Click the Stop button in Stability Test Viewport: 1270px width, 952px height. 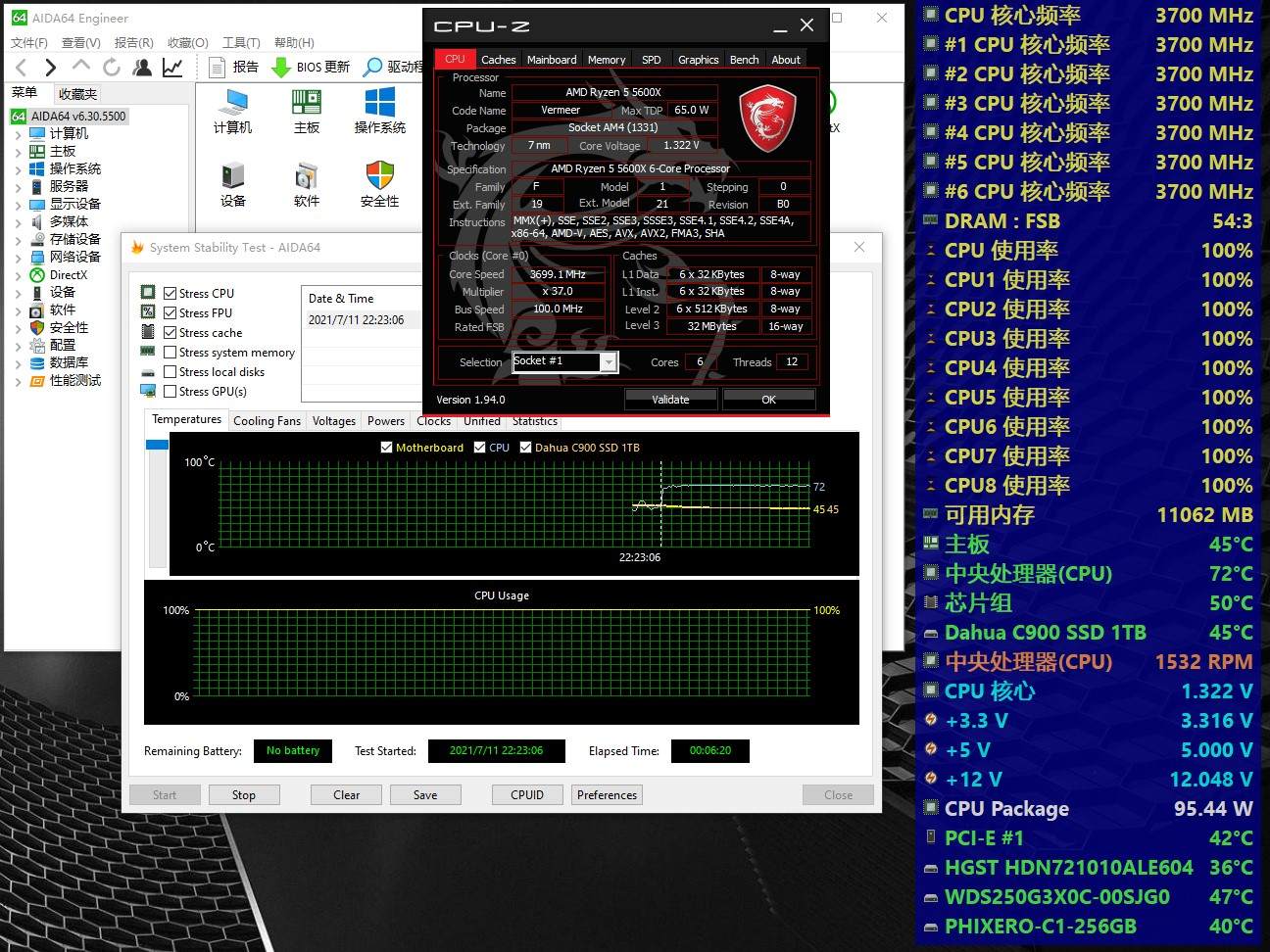[x=244, y=795]
